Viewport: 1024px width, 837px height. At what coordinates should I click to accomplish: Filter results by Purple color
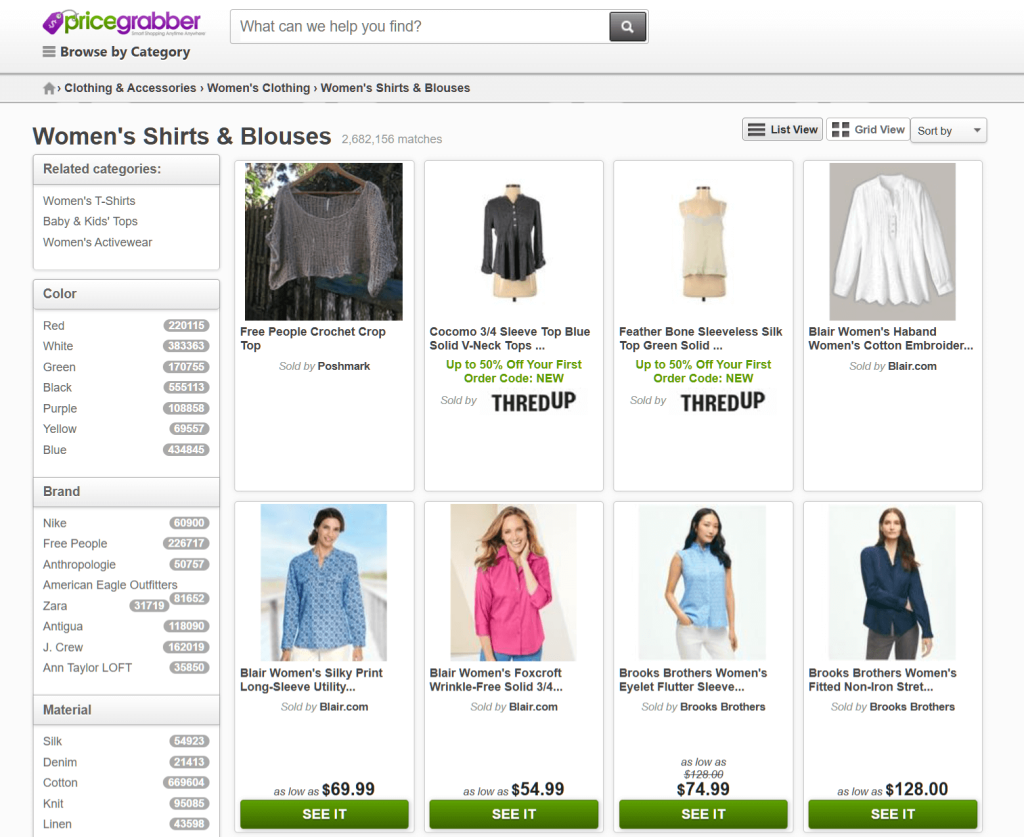point(59,408)
